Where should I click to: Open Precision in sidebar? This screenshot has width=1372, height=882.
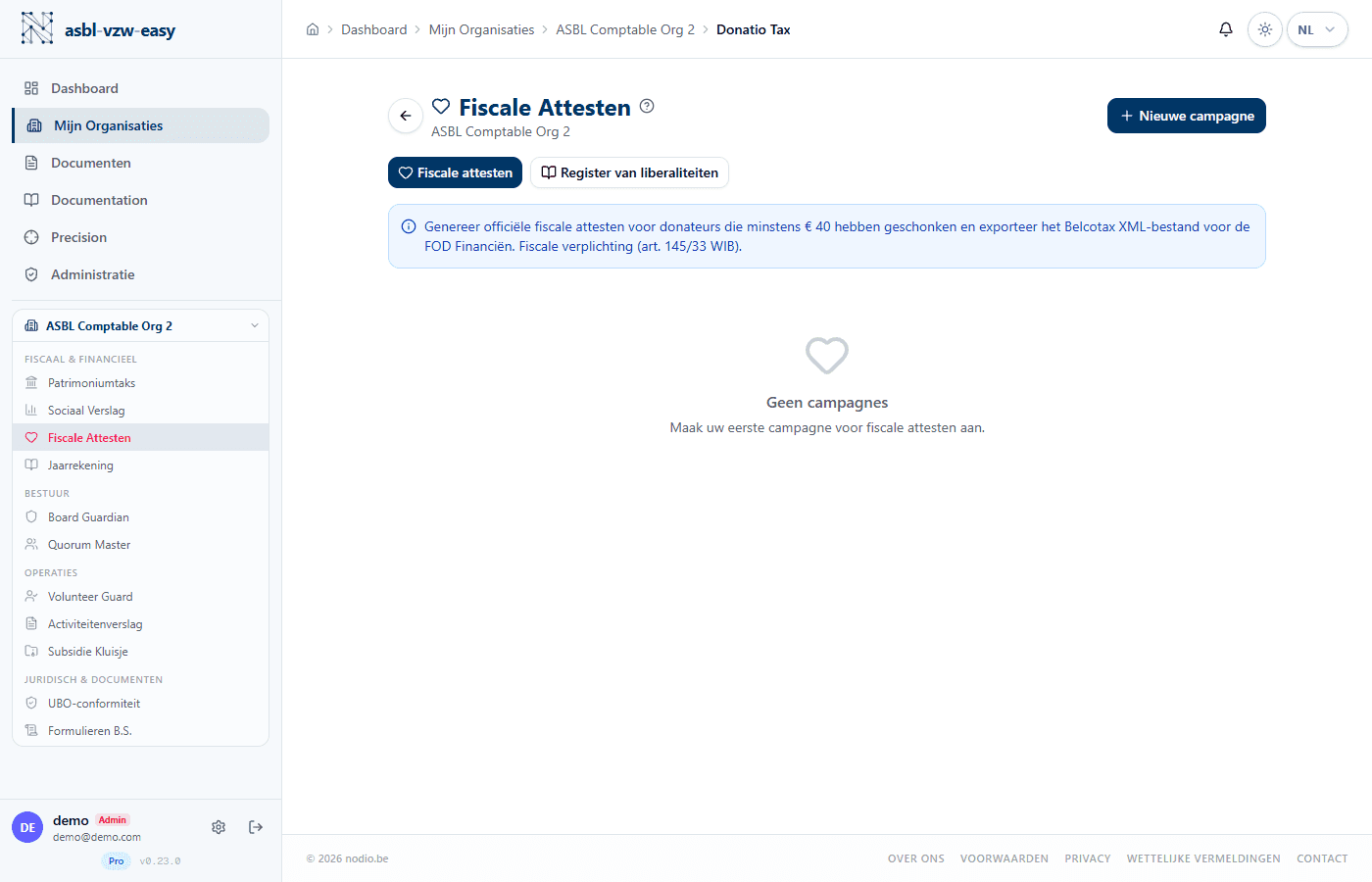click(140, 237)
